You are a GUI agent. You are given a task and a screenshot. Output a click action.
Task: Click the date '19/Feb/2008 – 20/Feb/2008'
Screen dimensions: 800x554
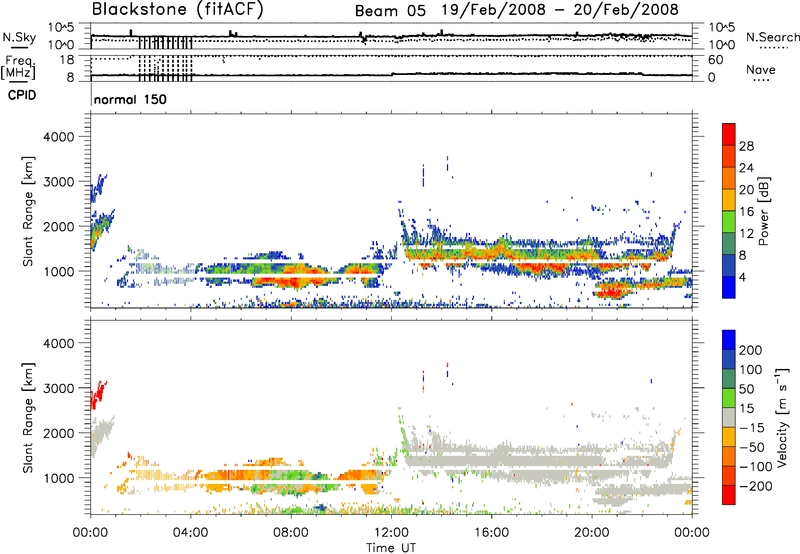point(560,10)
